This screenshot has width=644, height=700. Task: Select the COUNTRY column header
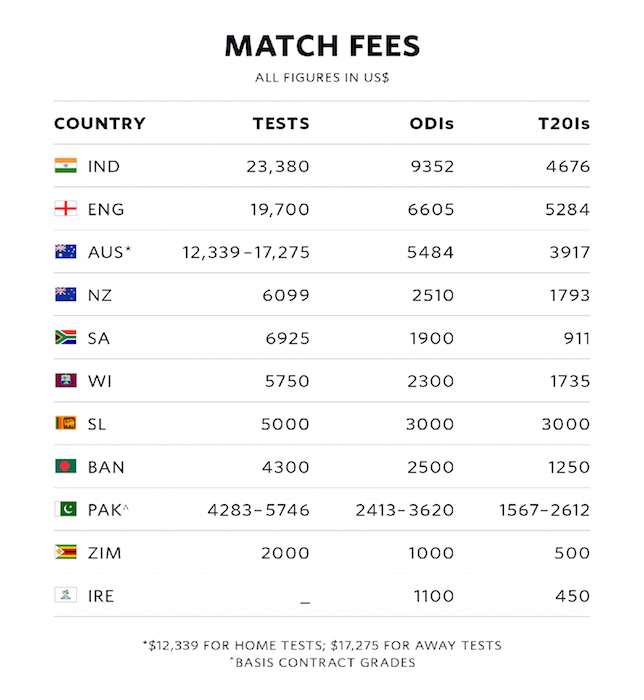[100, 124]
